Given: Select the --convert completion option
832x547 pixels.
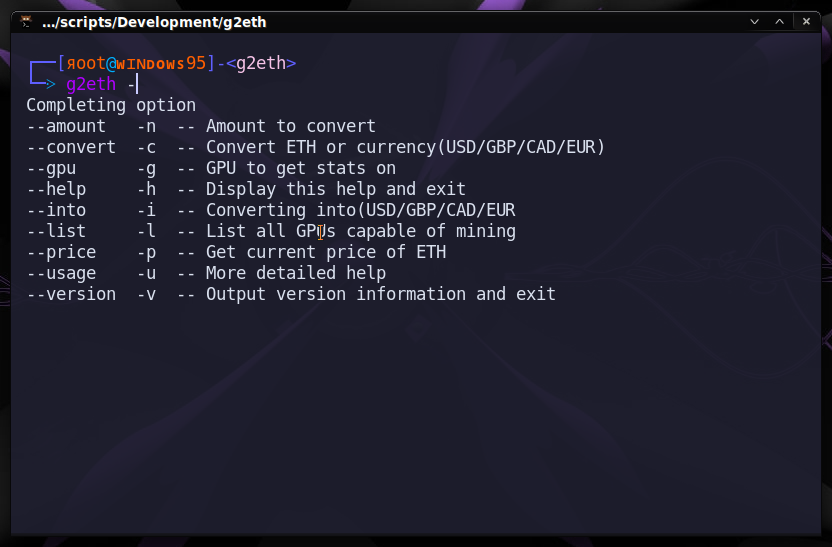Looking at the screenshot, I should 71,147.
